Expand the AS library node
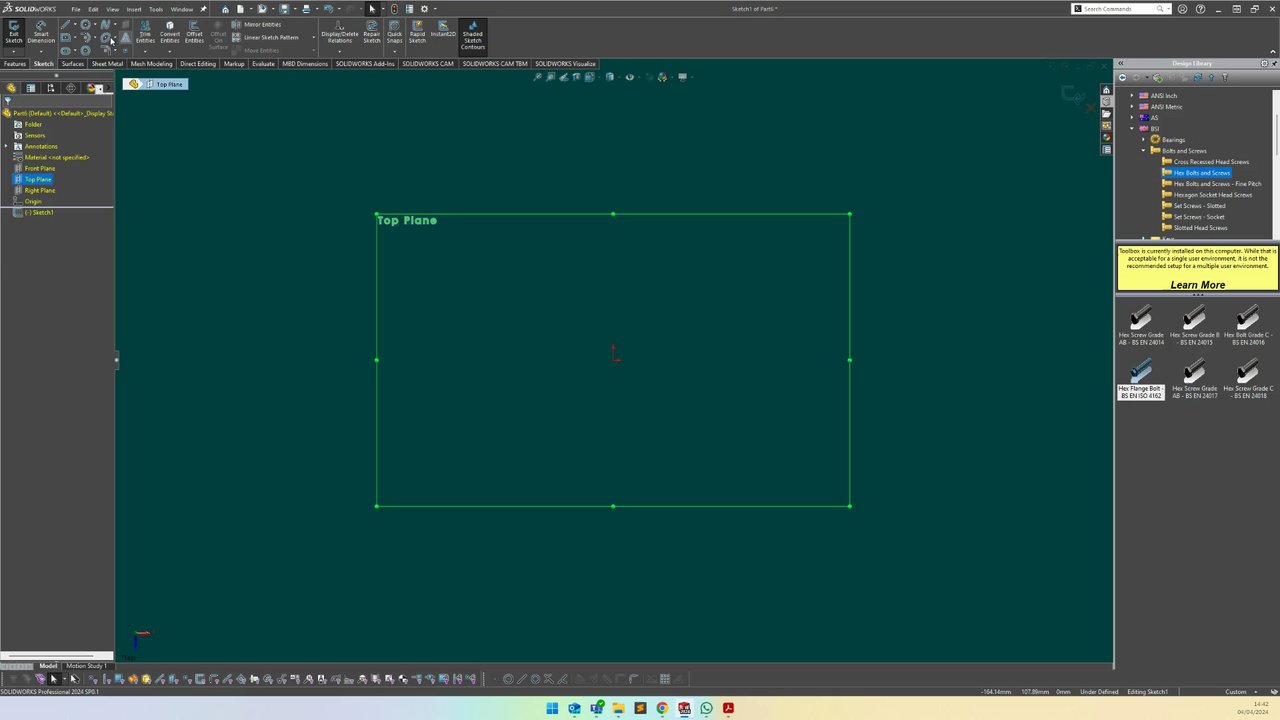Viewport: 1280px width, 720px height. [x=1132, y=118]
